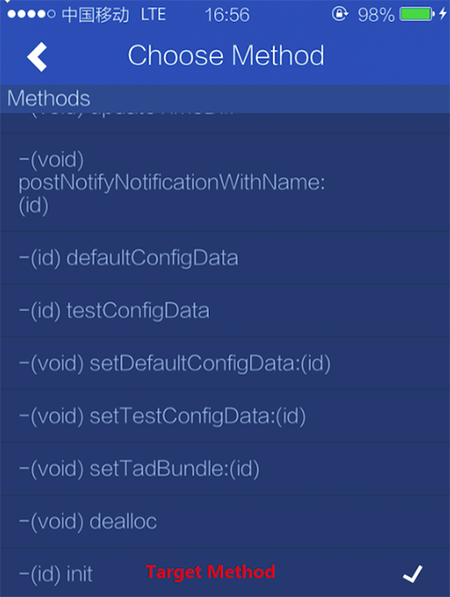
Task: Tap the back arrow in the header
Action: 37,57
